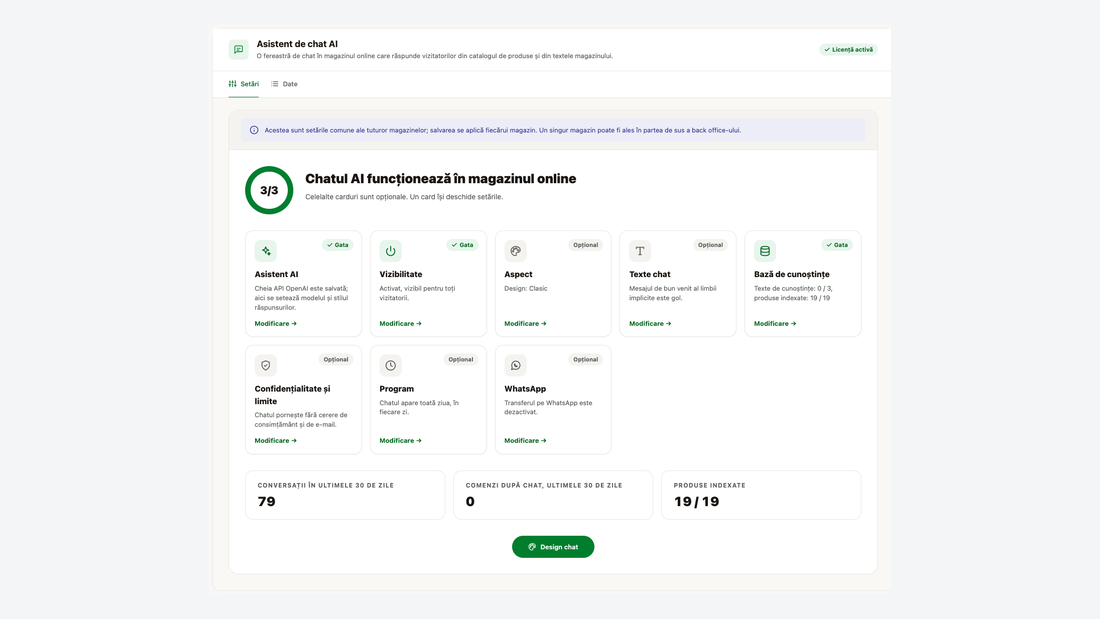Screen dimensions: 1100x619
Task: Open Modificare link on Vizibilitate card
Action: tap(401, 324)
